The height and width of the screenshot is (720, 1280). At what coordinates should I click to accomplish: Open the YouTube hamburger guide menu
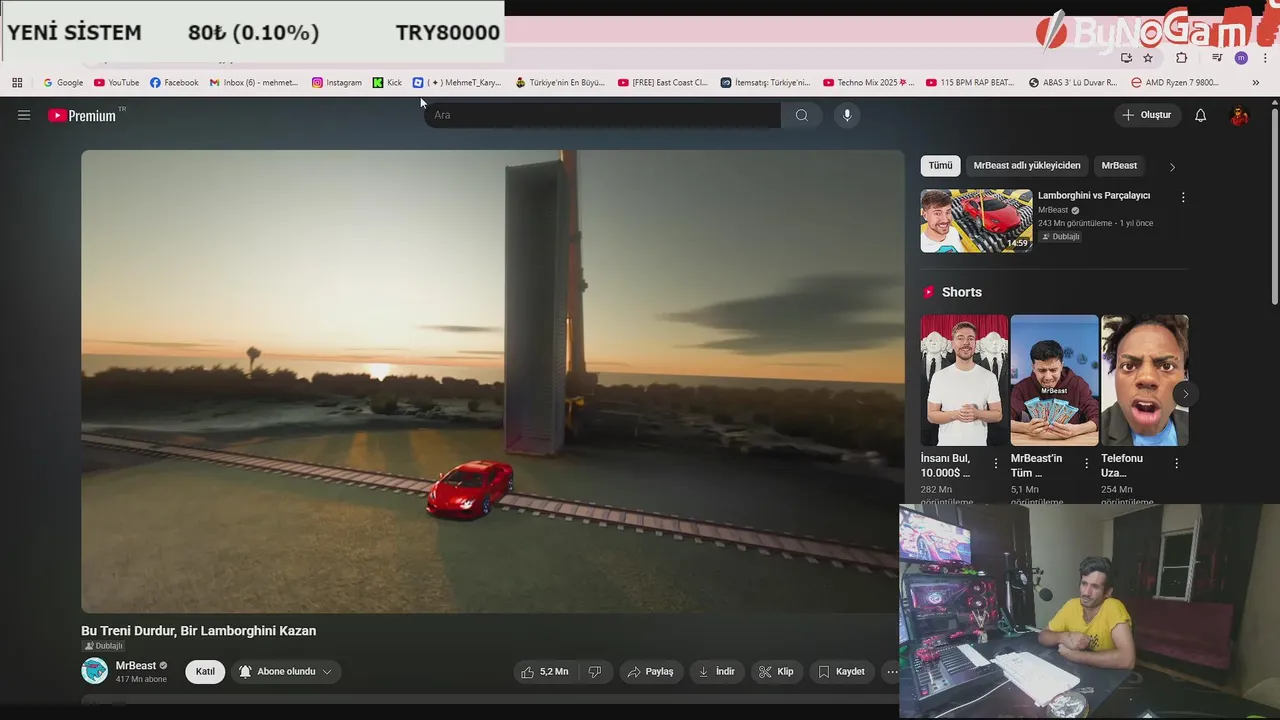pos(24,115)
